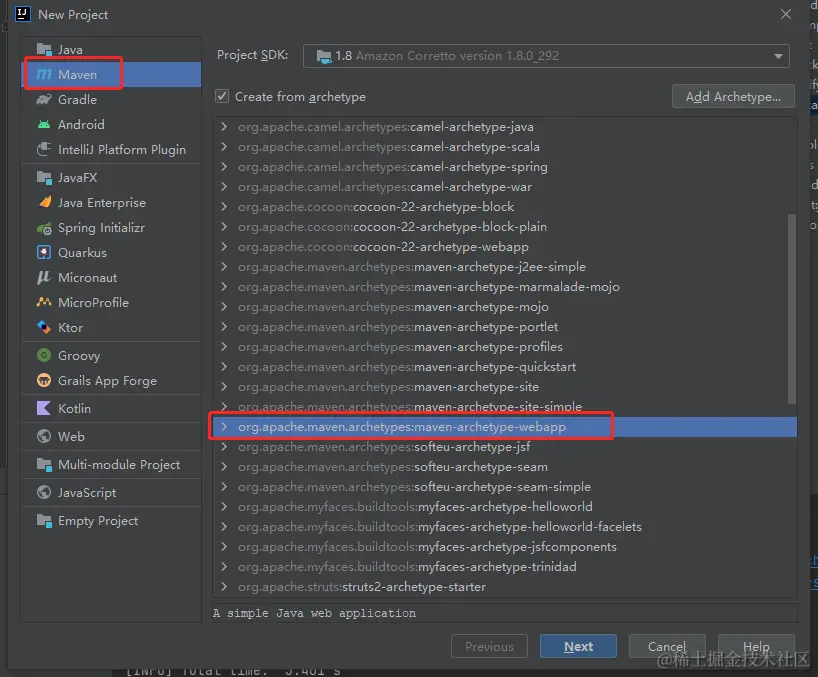Screen dimensions: 818x677
Task: Click the Spring Initializr leaf icon
Action: point(44,228)
